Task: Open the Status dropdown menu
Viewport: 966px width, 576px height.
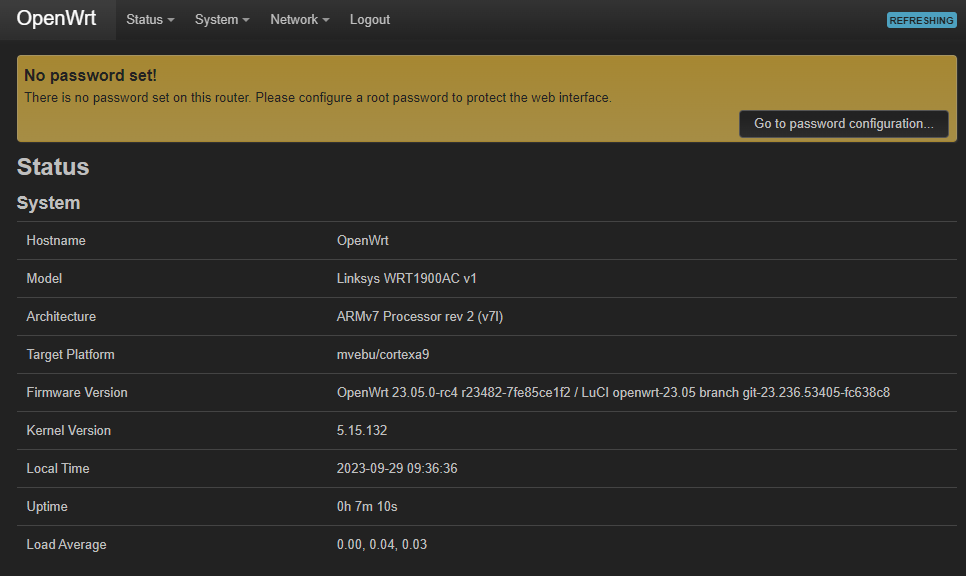Action: 149,19
